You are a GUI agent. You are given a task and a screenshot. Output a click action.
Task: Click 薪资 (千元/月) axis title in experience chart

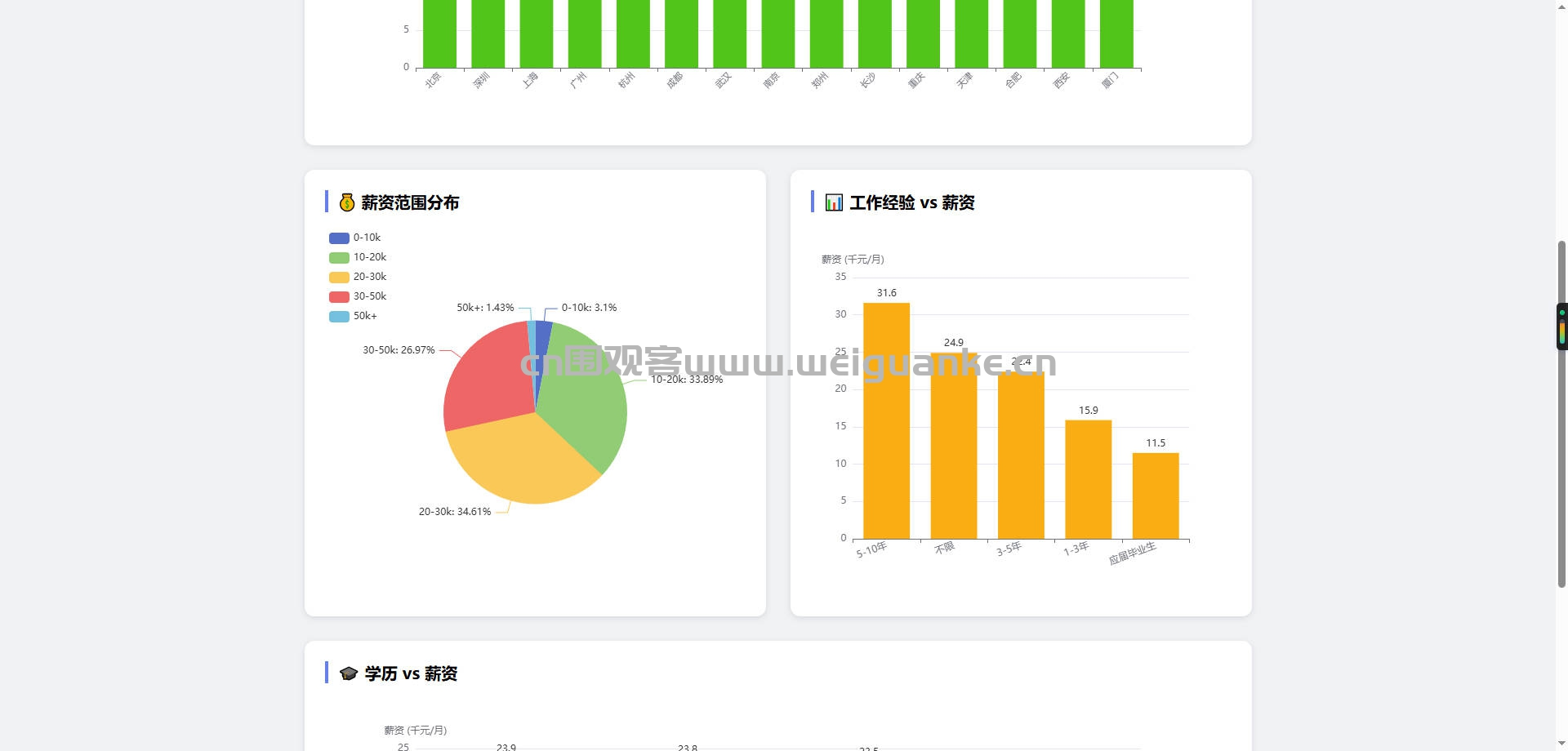coord(853,260)
